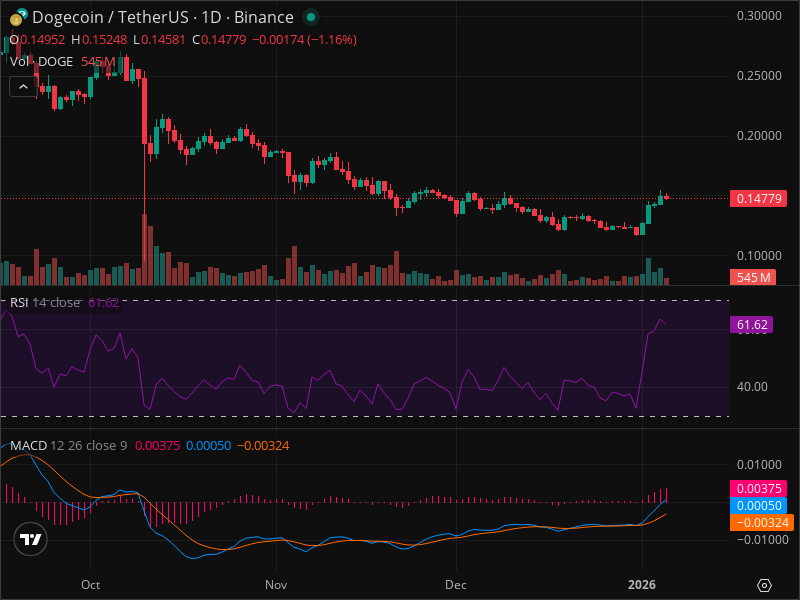Click the signal line value tag −0.00324

762,522
